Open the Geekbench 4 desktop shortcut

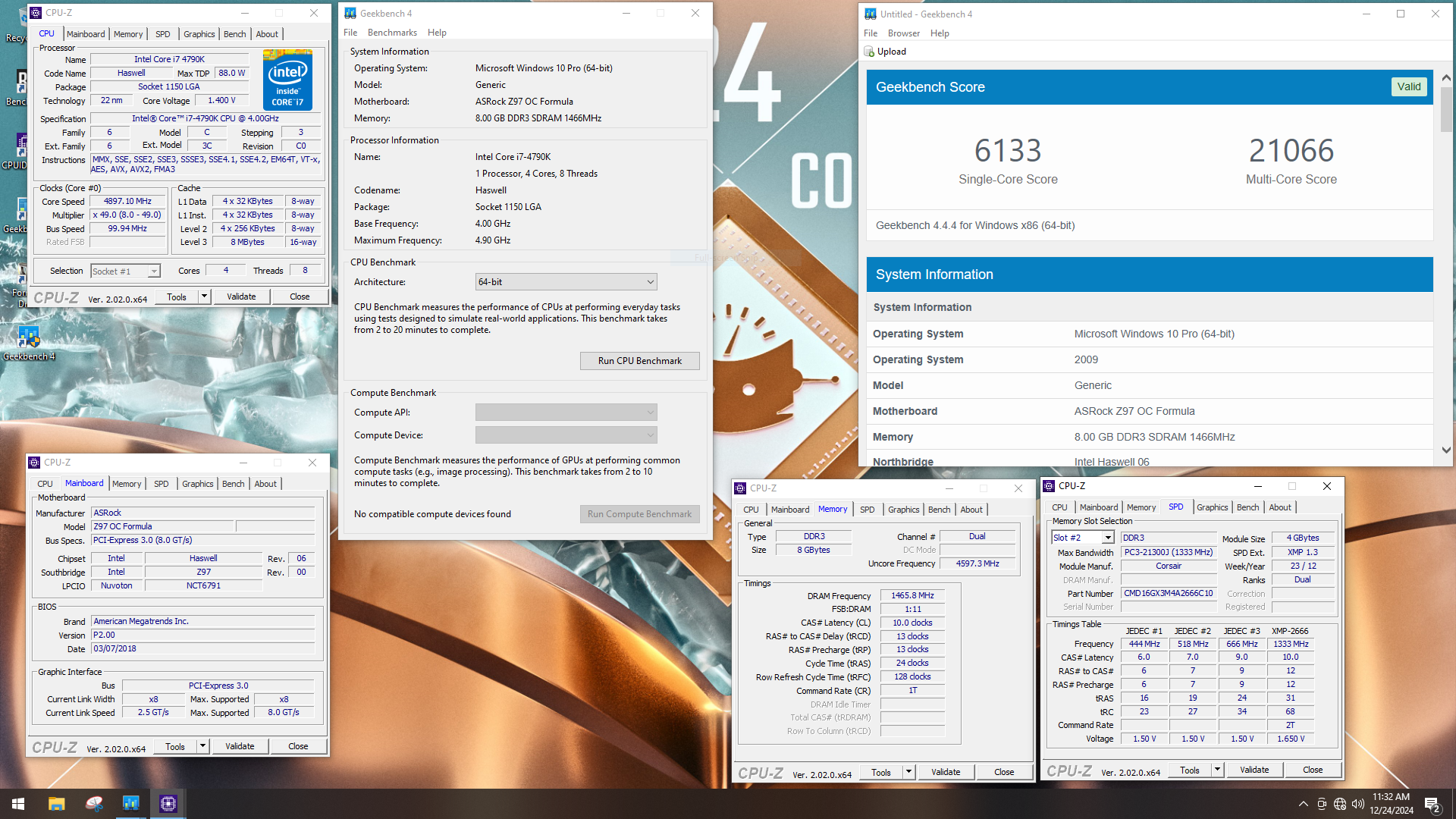pyautogui.click(x=28, y=342)
